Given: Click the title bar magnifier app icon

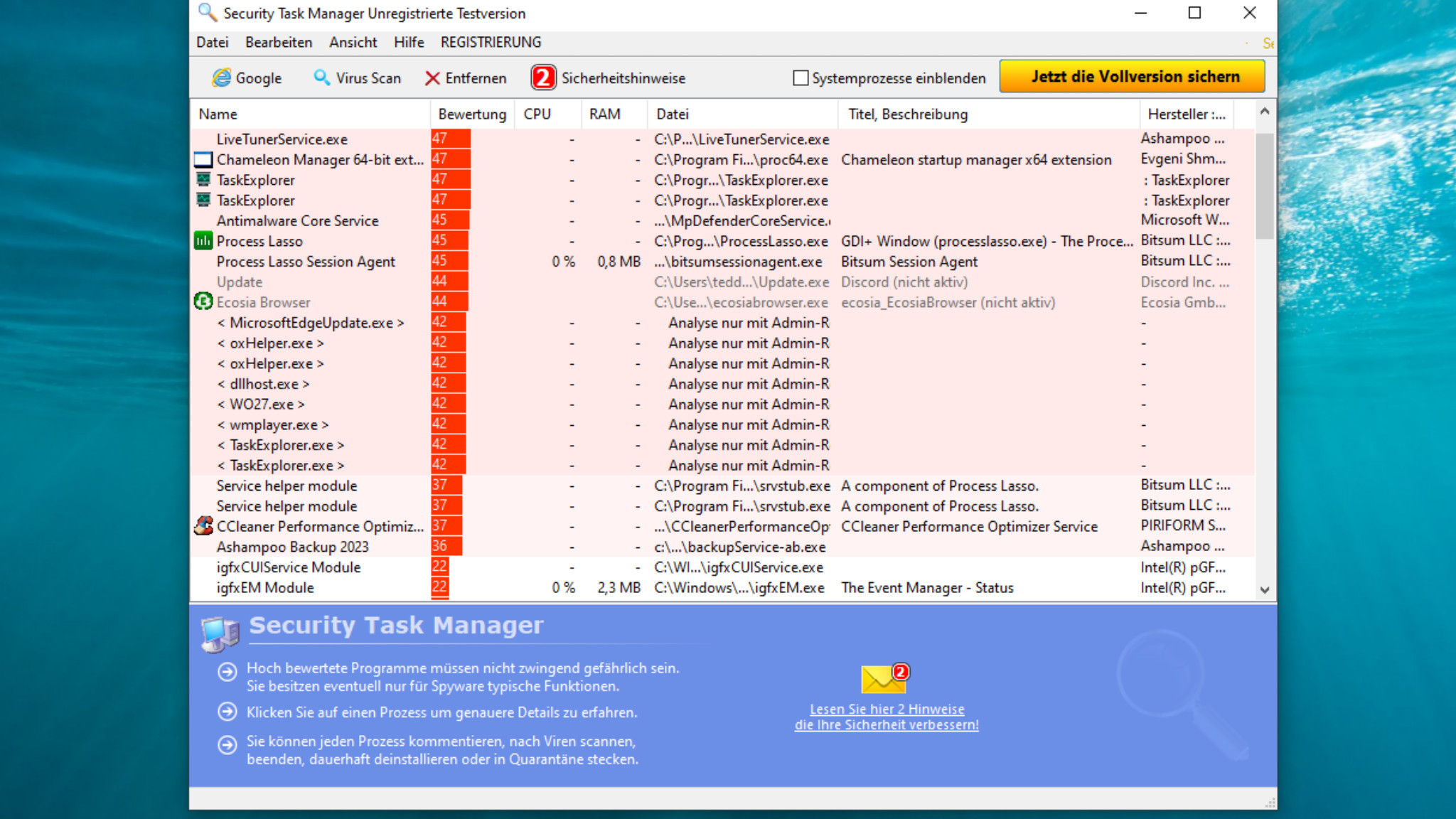Looking at the screenshot, I should pyautogui.click(x=207, y=12).
